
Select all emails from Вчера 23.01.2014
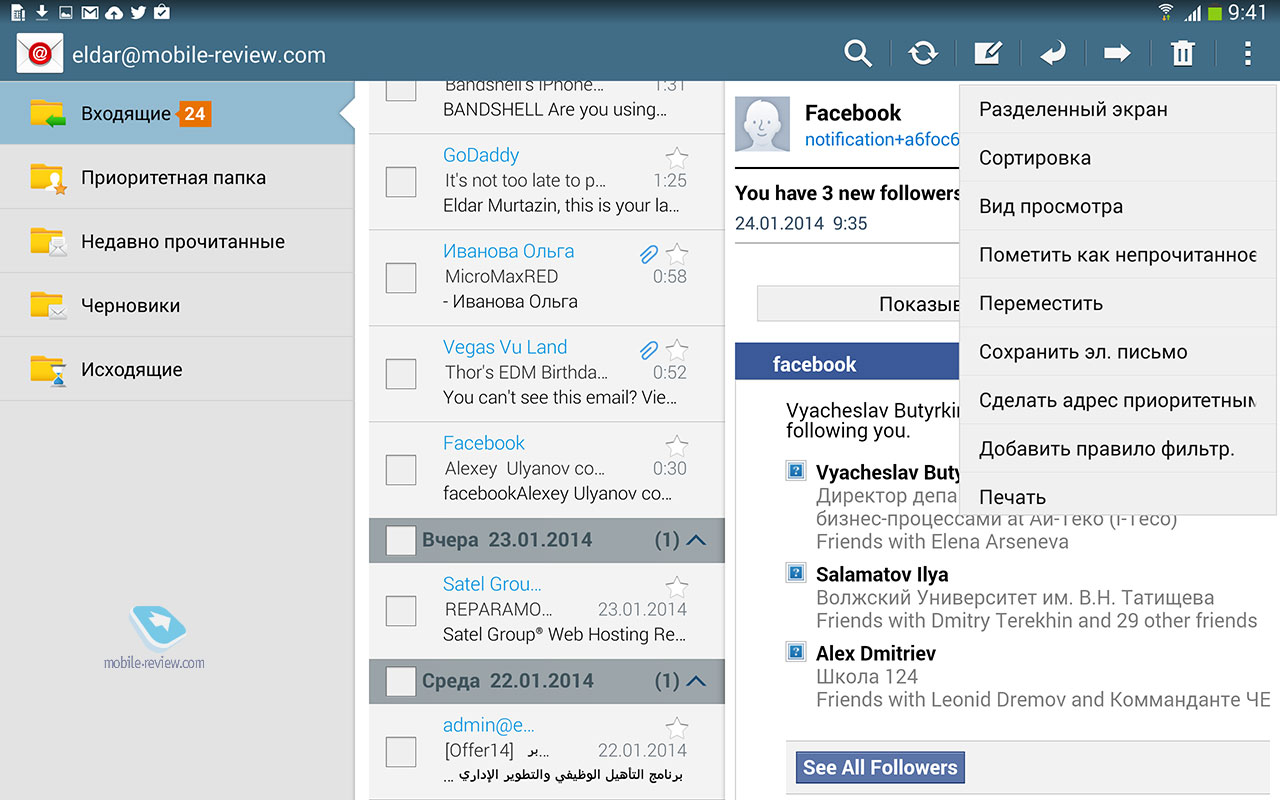pos(401,540)
